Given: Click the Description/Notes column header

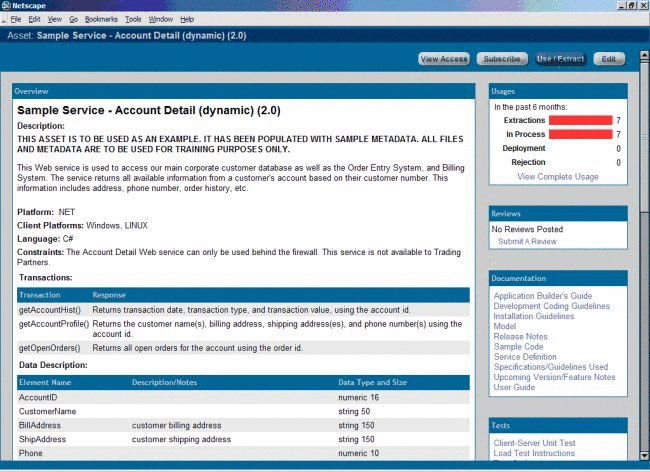Looking at the screenshot, I should point(164,382).
